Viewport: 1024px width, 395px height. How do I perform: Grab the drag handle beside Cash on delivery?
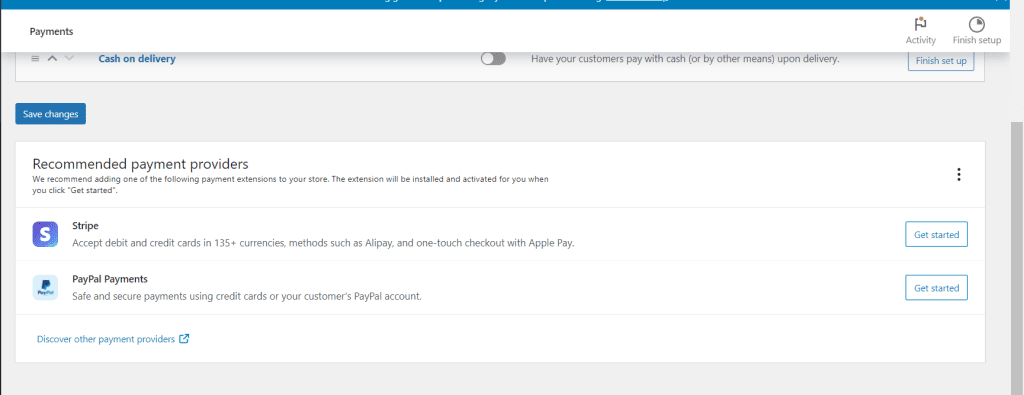(36, 58)
